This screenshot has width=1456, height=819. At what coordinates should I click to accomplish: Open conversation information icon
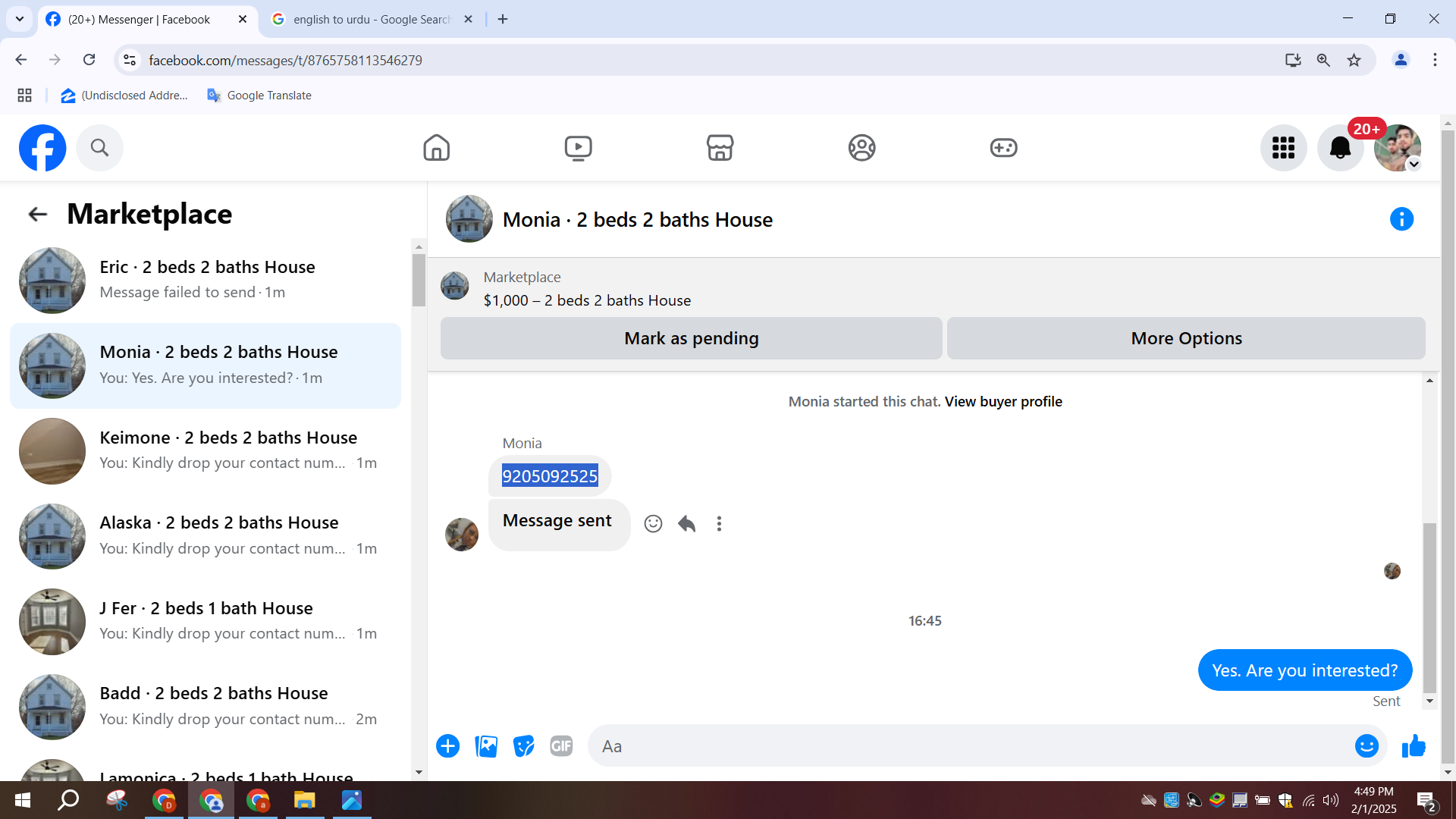click(1401, 219)
